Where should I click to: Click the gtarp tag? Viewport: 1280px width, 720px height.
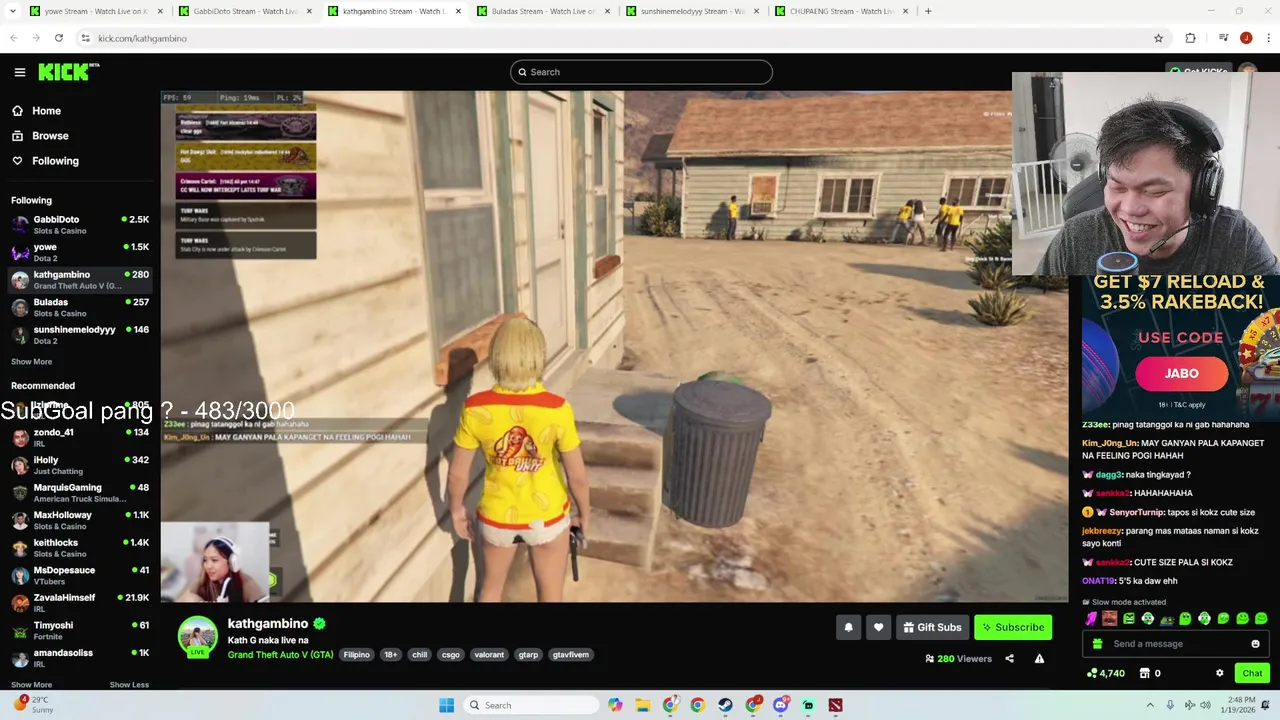(x=528, y=655)
